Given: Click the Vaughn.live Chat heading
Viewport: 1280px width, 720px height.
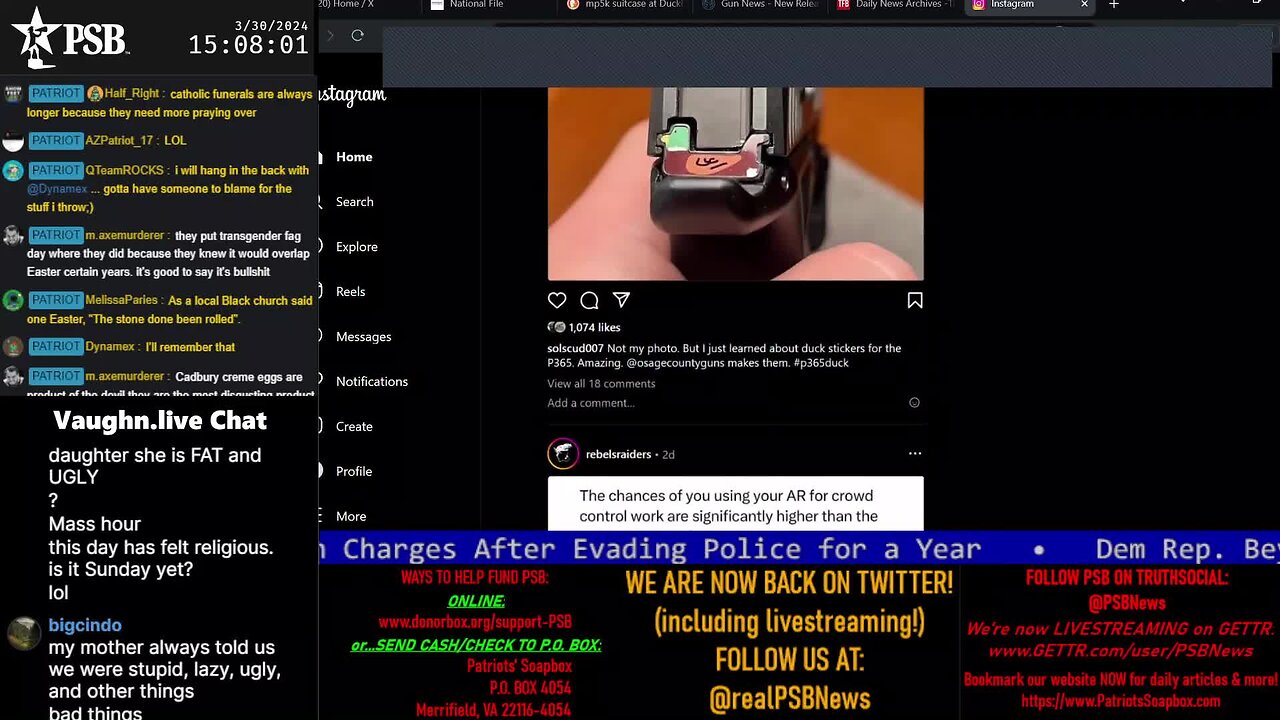Looking at the screenshot, I should 160,421.
